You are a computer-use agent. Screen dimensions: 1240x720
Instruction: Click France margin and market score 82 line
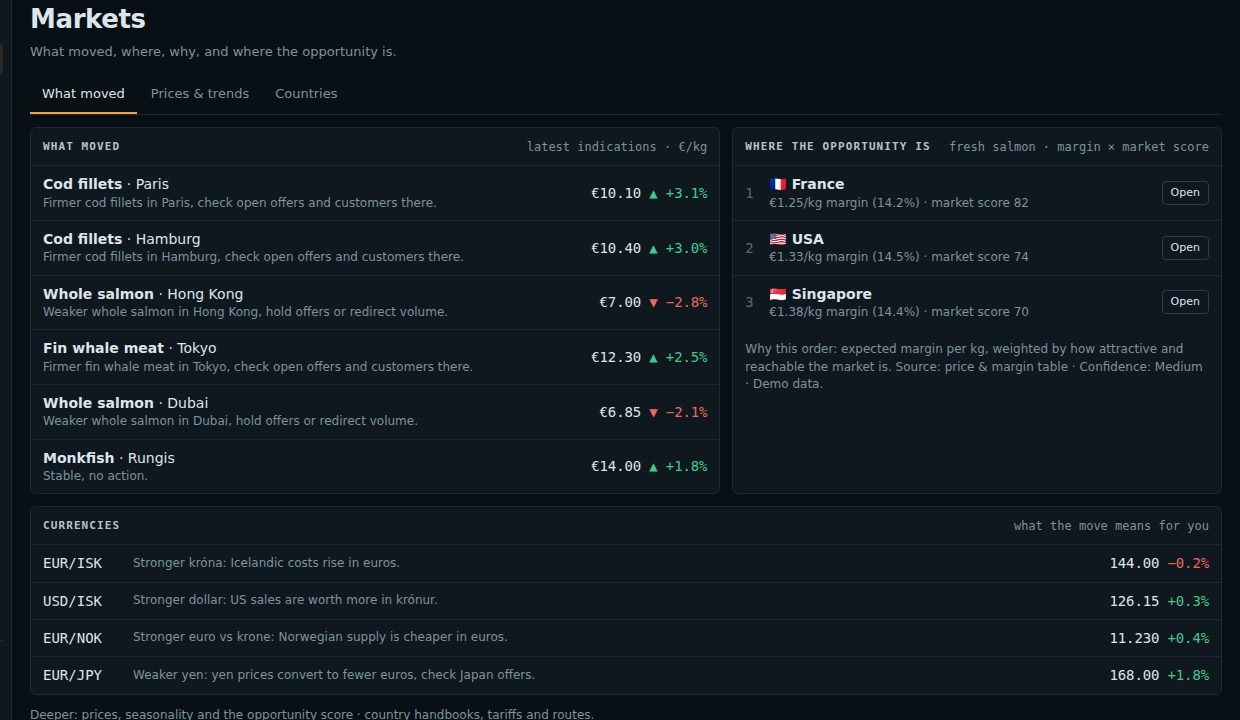coord(898,203)
